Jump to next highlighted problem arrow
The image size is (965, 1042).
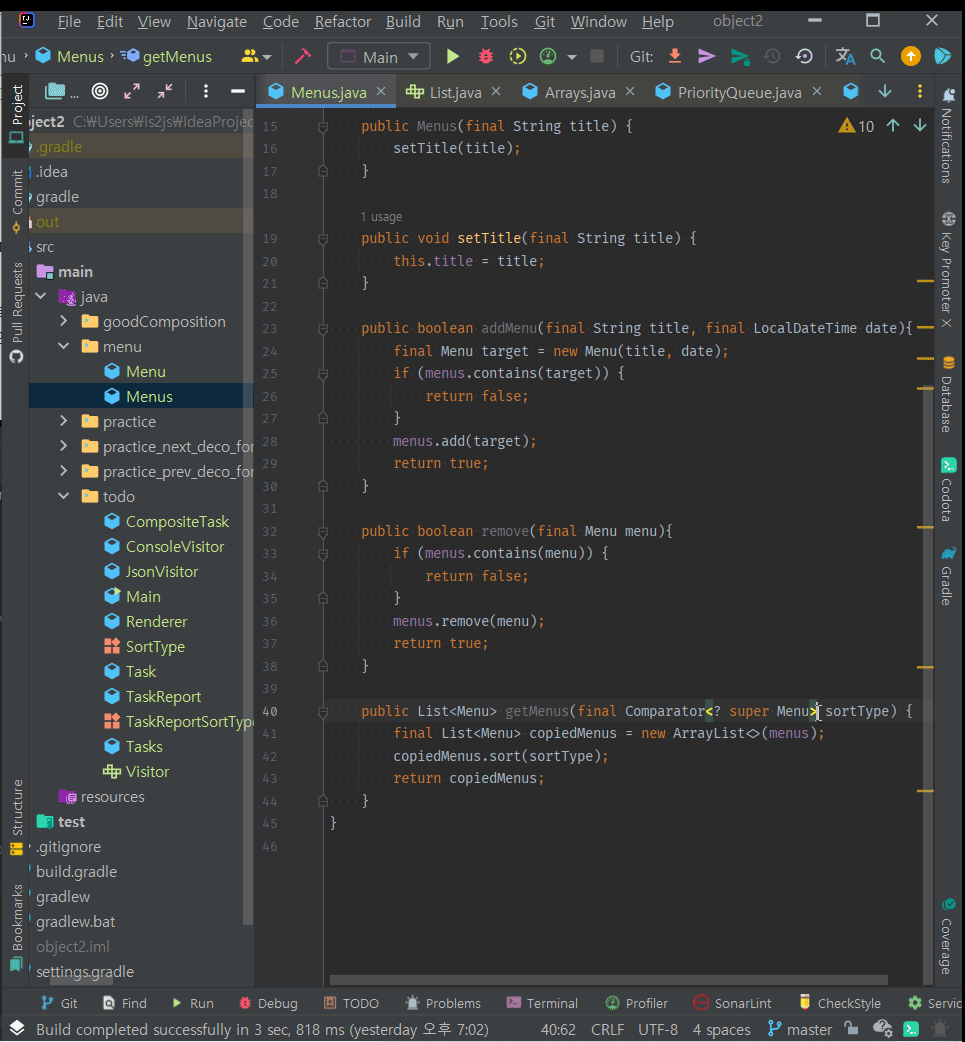pos(920,126)
